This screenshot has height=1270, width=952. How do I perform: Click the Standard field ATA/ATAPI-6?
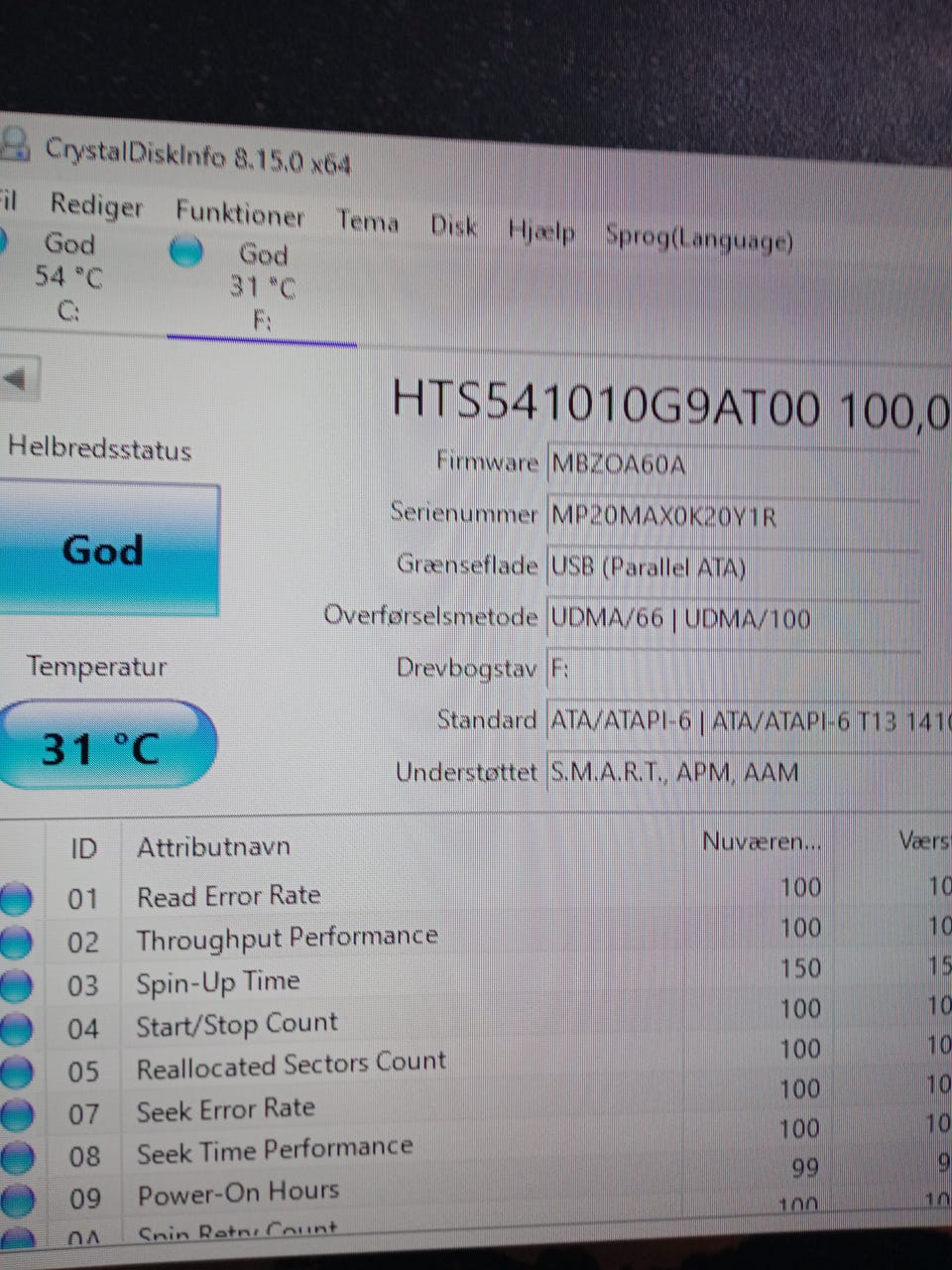coord(749,720)
